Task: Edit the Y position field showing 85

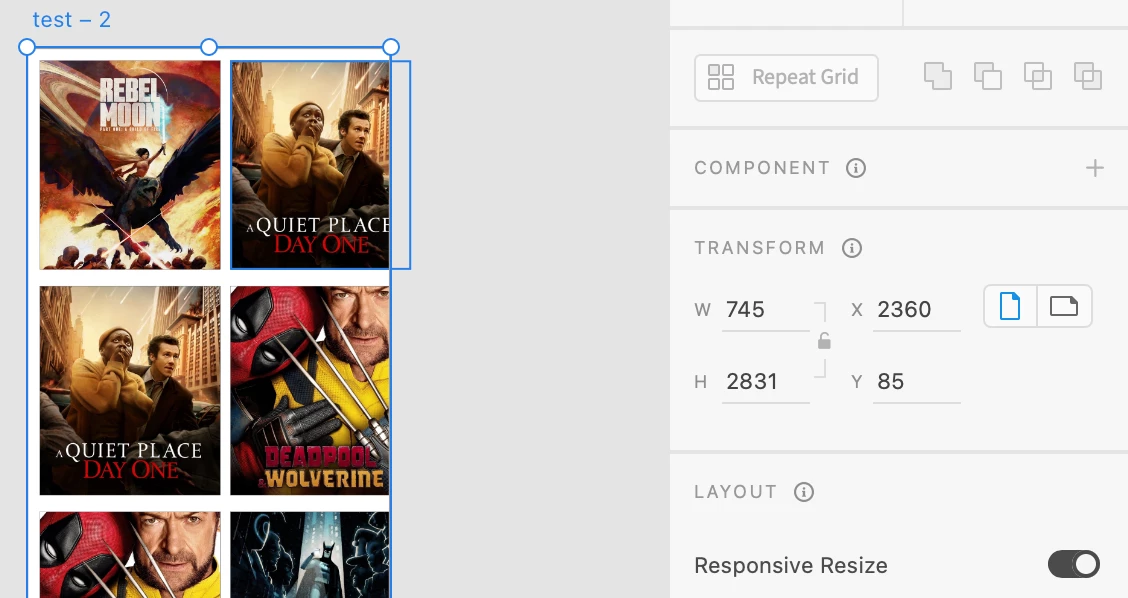Action: click(916, 382)
